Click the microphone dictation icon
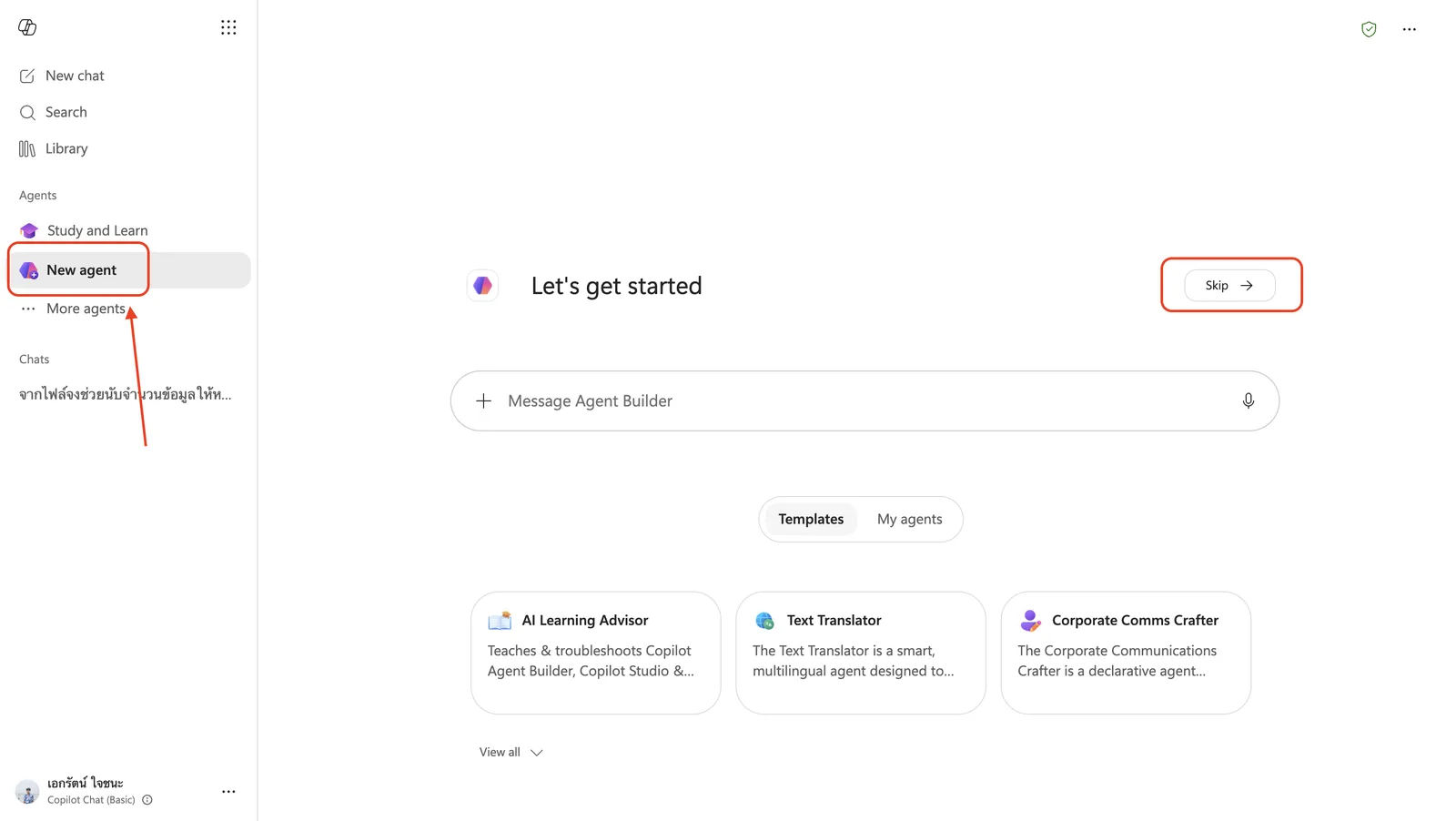This screenshot has width=1456, height=821. tap(1249, 400)
